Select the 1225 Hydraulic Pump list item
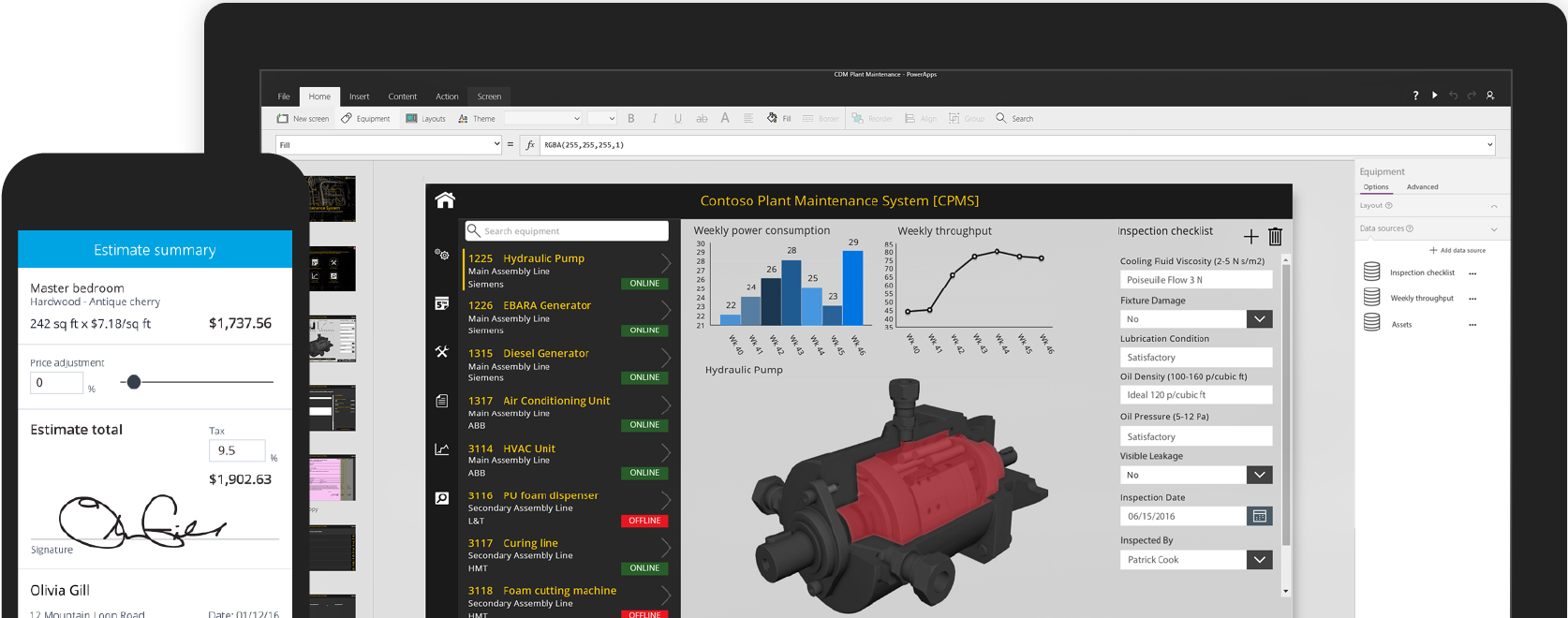Viewport: 1568px width, 618px height. [569, 271]
